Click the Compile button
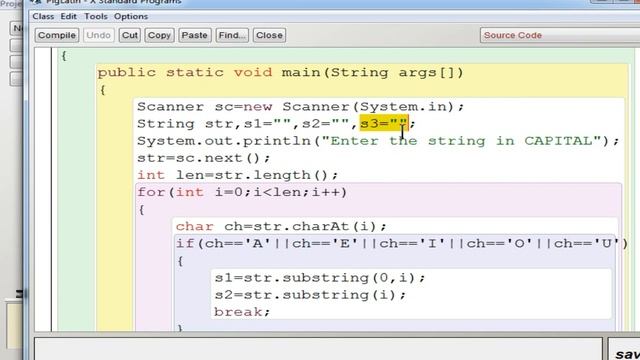Image resolution: width=640 pixels, height=360 pixels. coord(57,36)
